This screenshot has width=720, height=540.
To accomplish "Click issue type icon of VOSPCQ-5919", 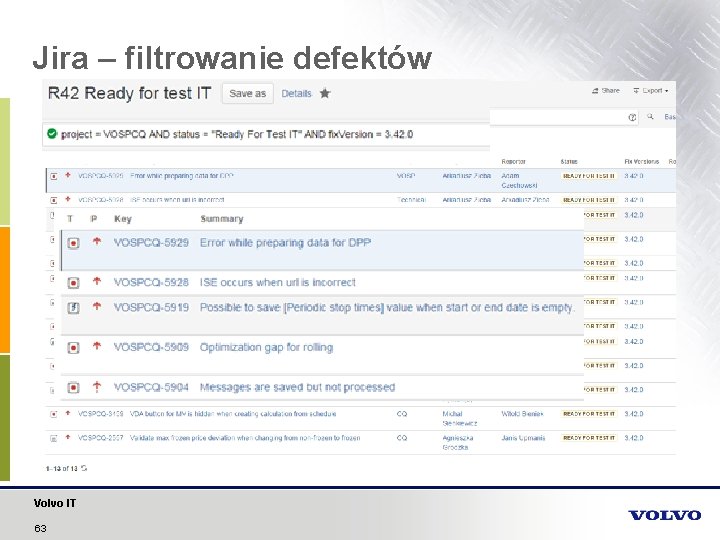I will 73,308.
